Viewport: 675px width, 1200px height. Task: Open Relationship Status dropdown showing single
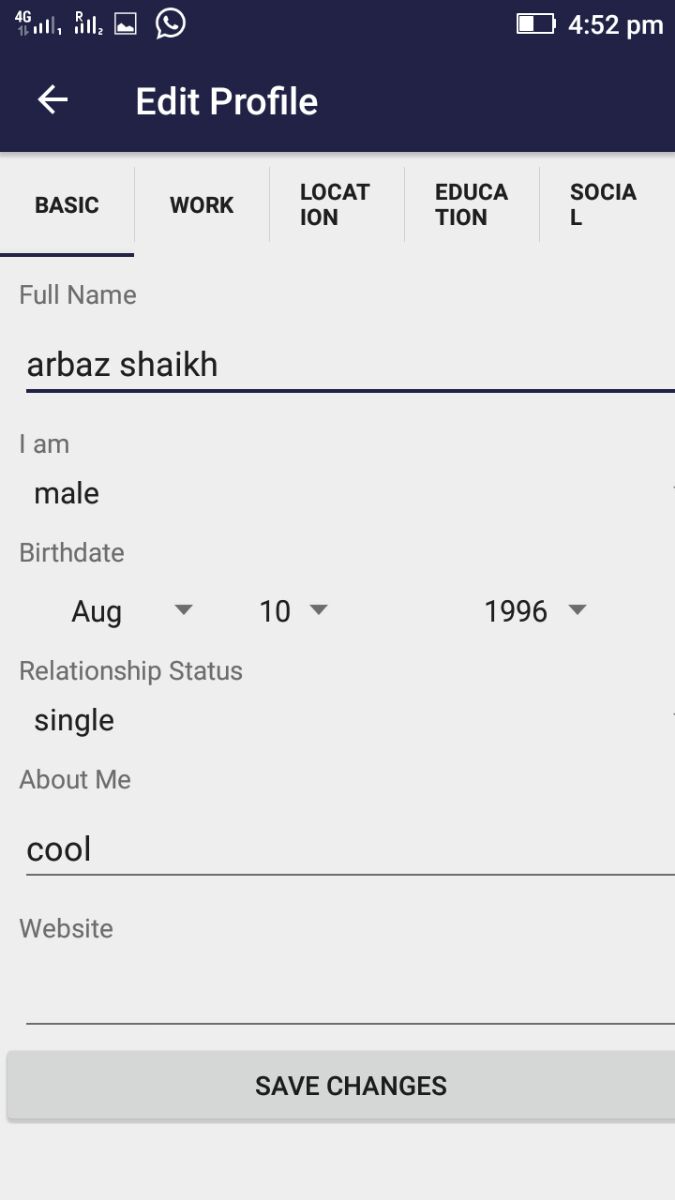tap(347, 720)
